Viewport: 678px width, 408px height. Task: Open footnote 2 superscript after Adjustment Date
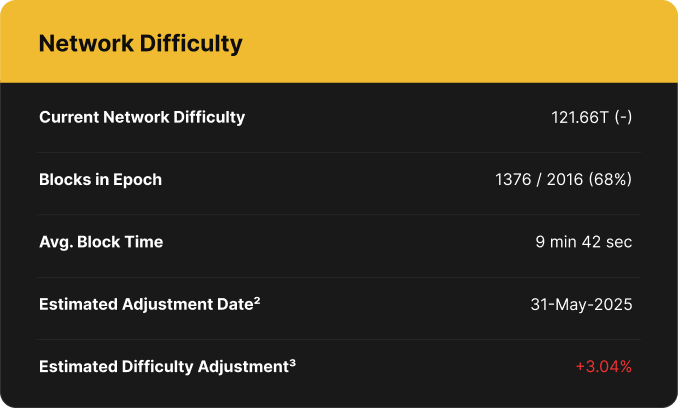257,300
